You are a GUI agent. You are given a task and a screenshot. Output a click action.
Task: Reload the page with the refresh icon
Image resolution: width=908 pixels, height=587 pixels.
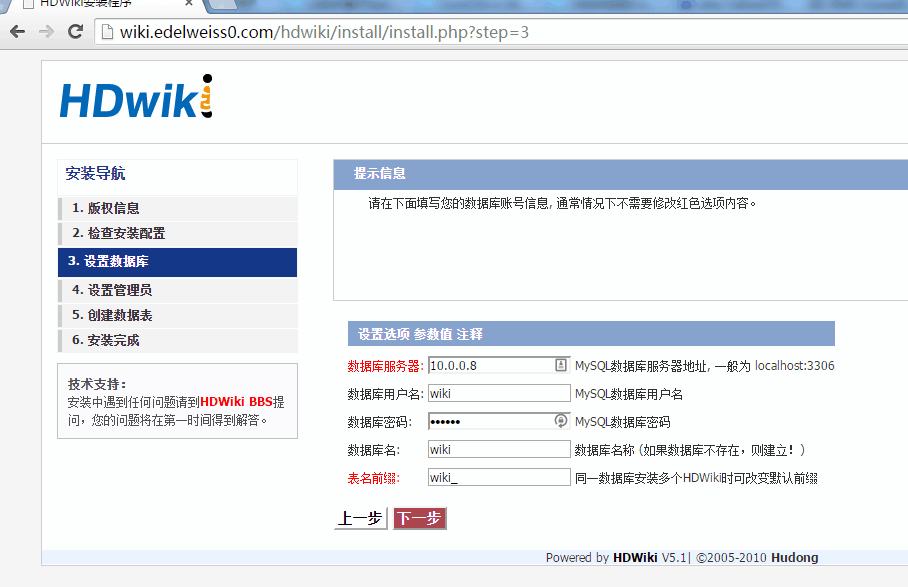pyautogui.click(x=74, y=31)
